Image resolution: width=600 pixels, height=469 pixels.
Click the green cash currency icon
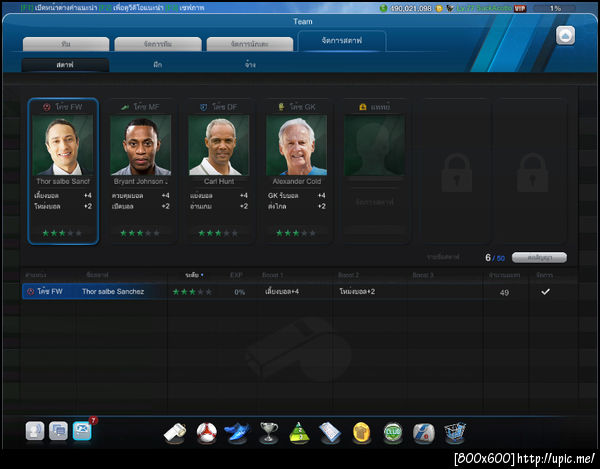(x=383, y=8)
